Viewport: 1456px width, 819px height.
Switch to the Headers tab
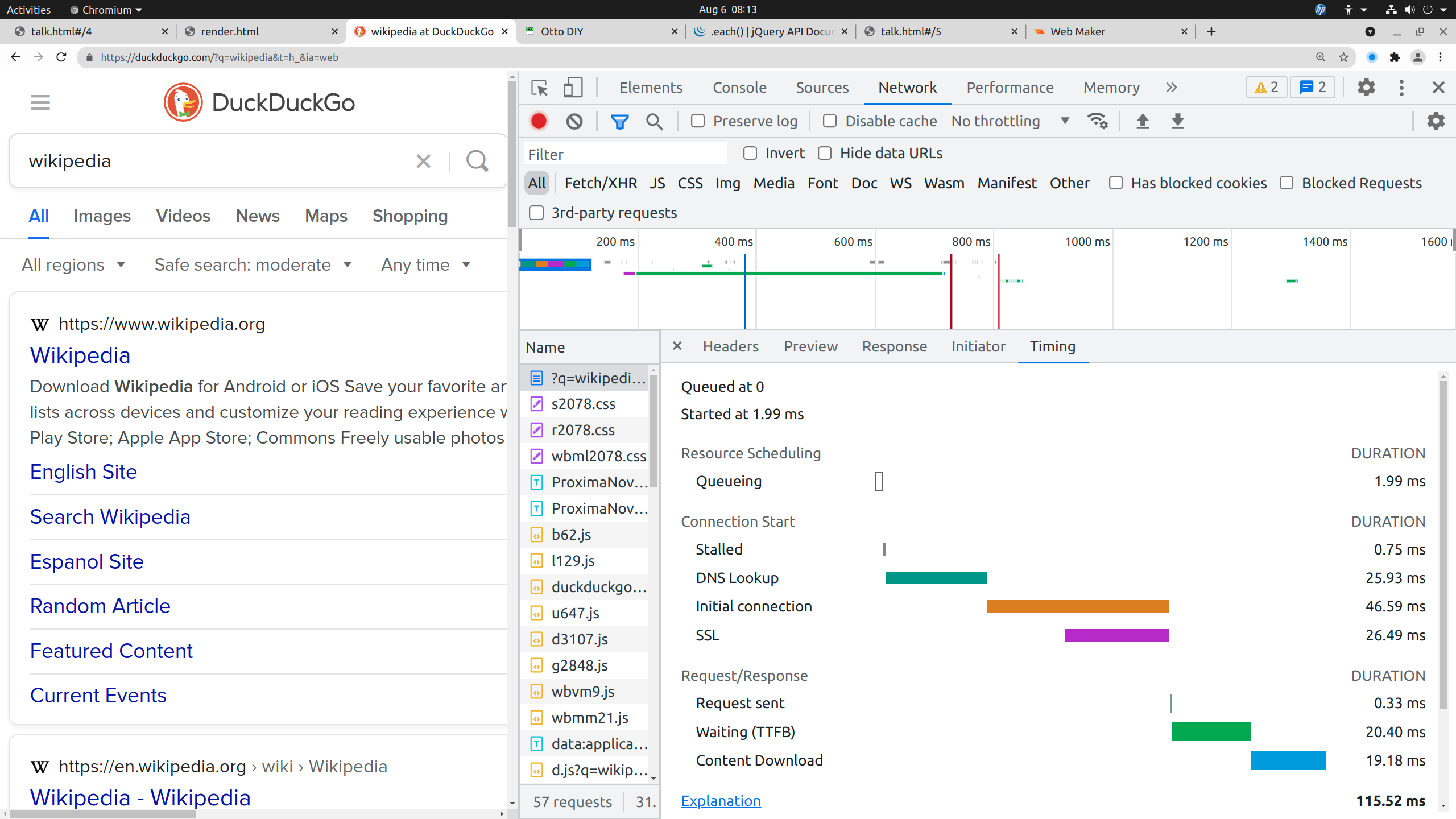(x=730, y=346)
